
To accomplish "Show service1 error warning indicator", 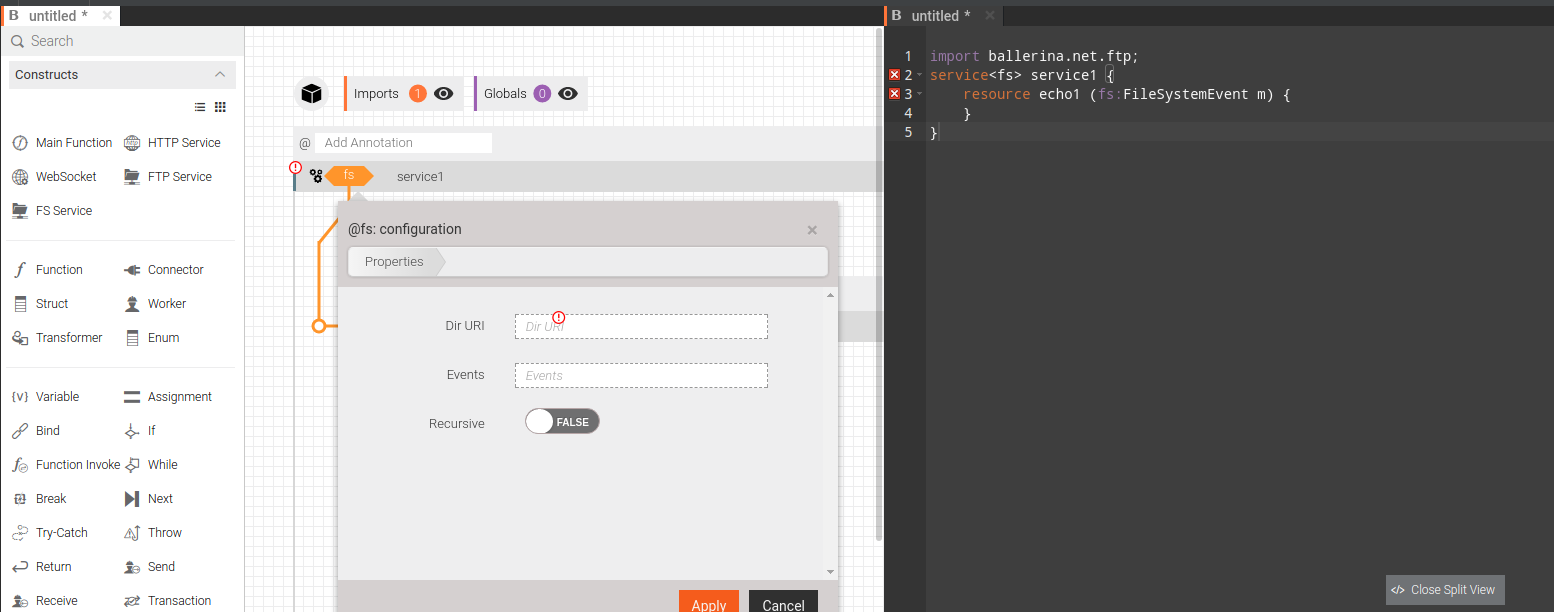I will point(295,167).
